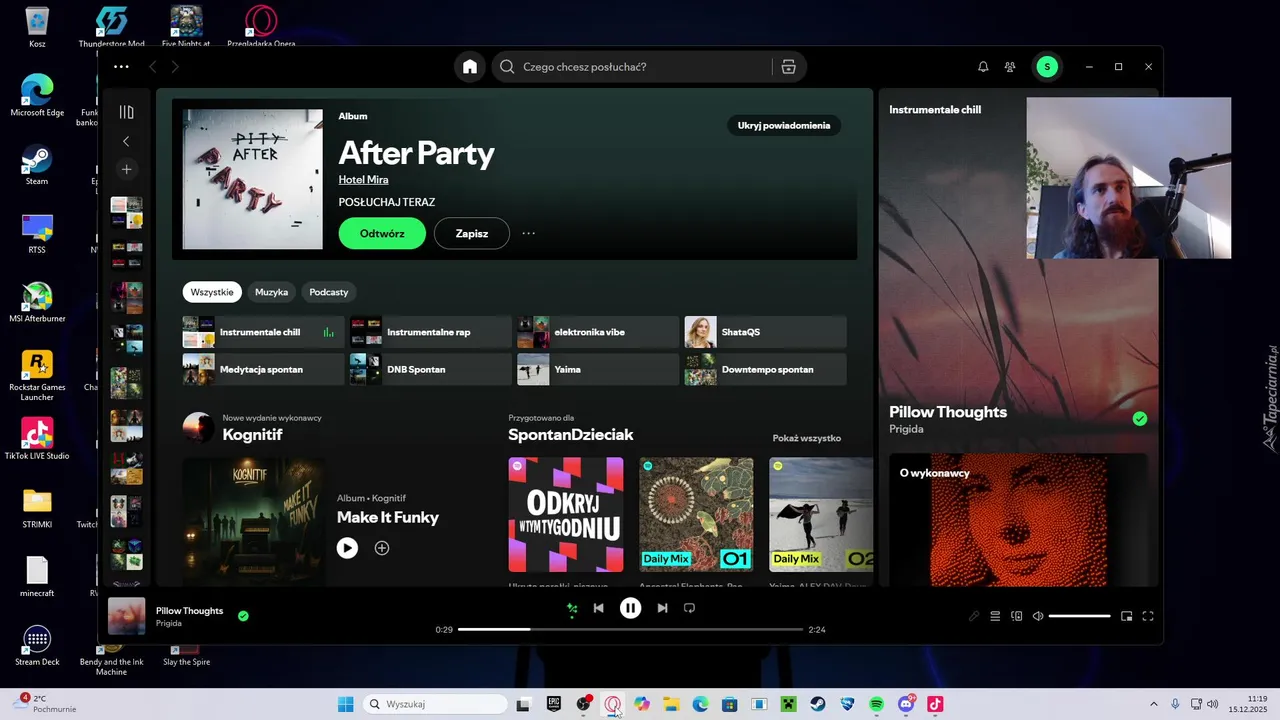This screenshot has height=720, width=1280.
Task: Go forward with top navigation arrow
Action: (175, 67)
